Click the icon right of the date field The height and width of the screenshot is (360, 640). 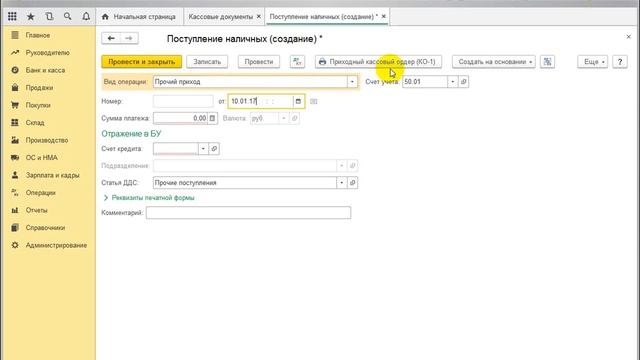313,101
